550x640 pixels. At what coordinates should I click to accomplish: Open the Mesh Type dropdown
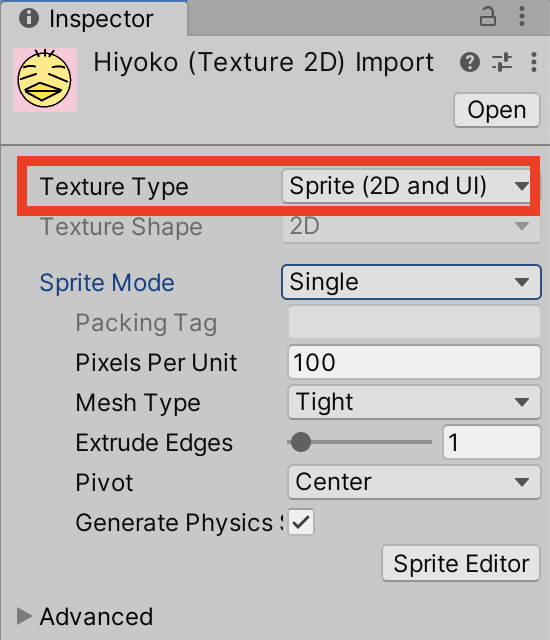tap(414, 402)
